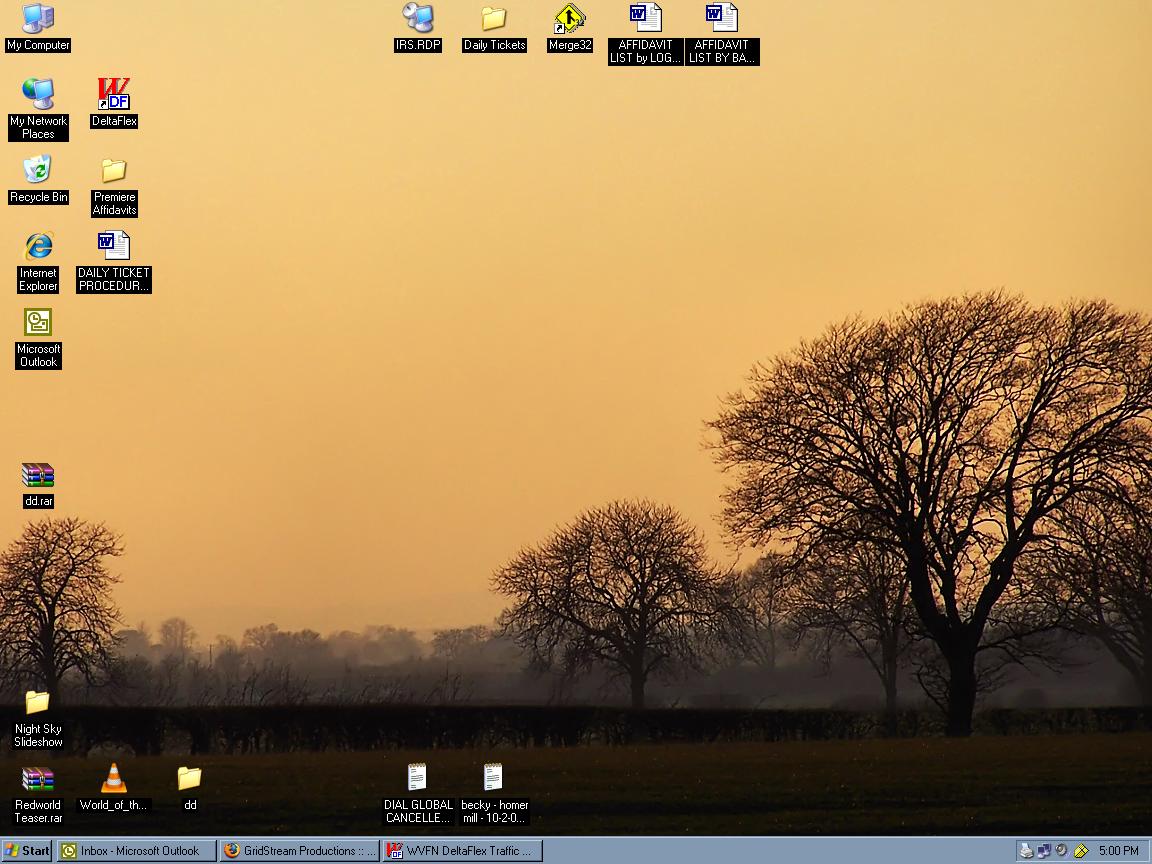Select the DAILY TICKET PROCEDUR Word document
This screenshot has height=864, width=1152.
(x=114, y=246)
